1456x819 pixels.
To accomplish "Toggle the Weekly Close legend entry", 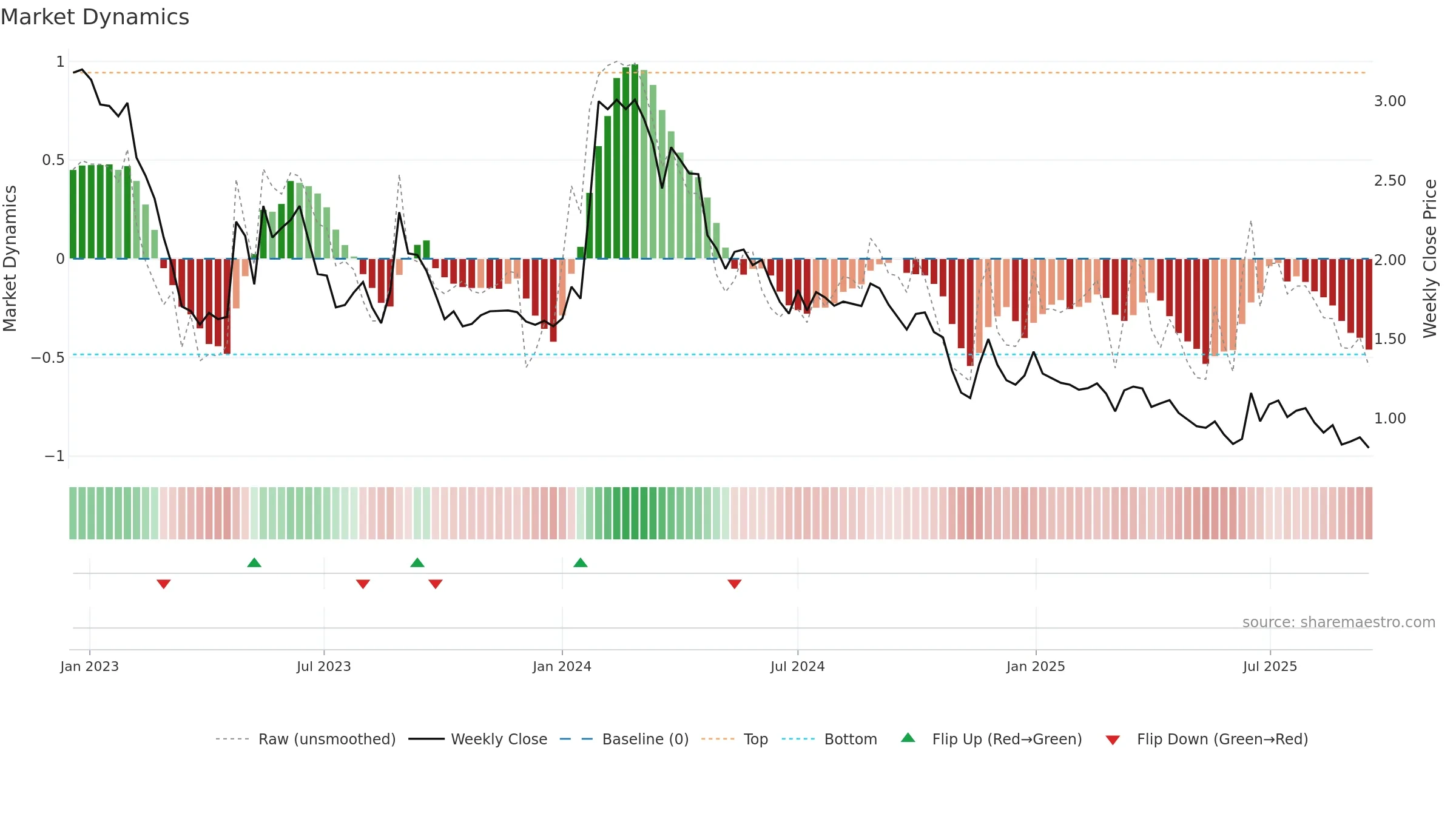I will (478, 739).
